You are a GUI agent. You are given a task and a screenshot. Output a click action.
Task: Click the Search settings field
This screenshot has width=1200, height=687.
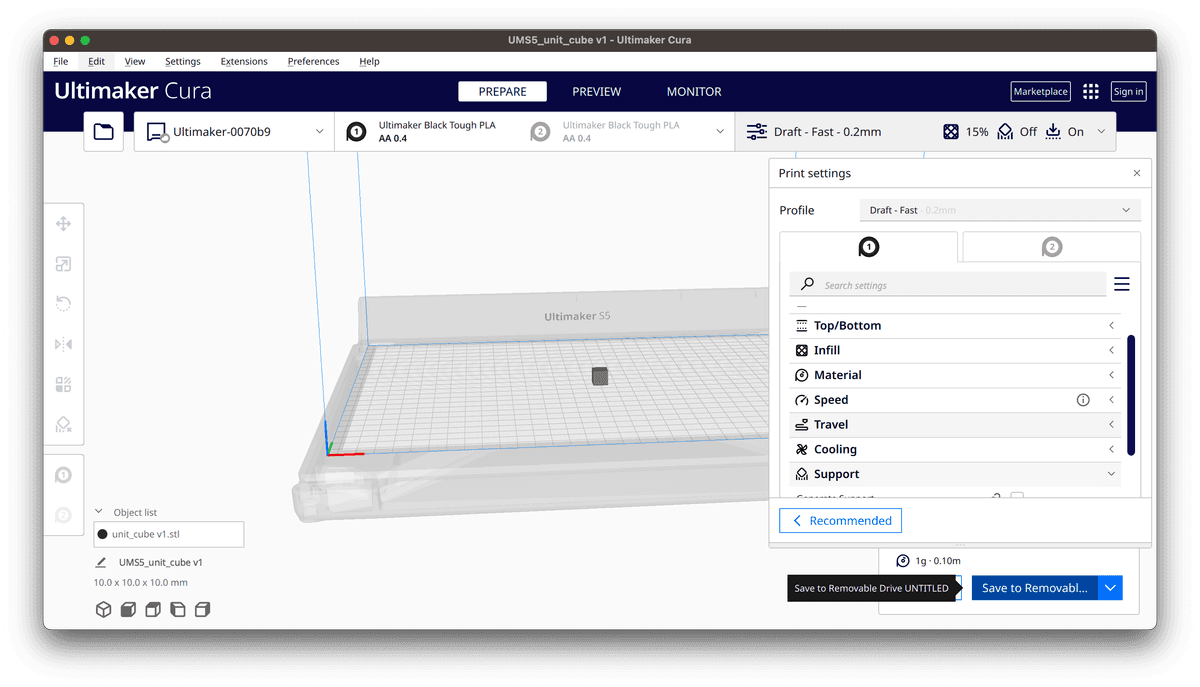point(948,285)
